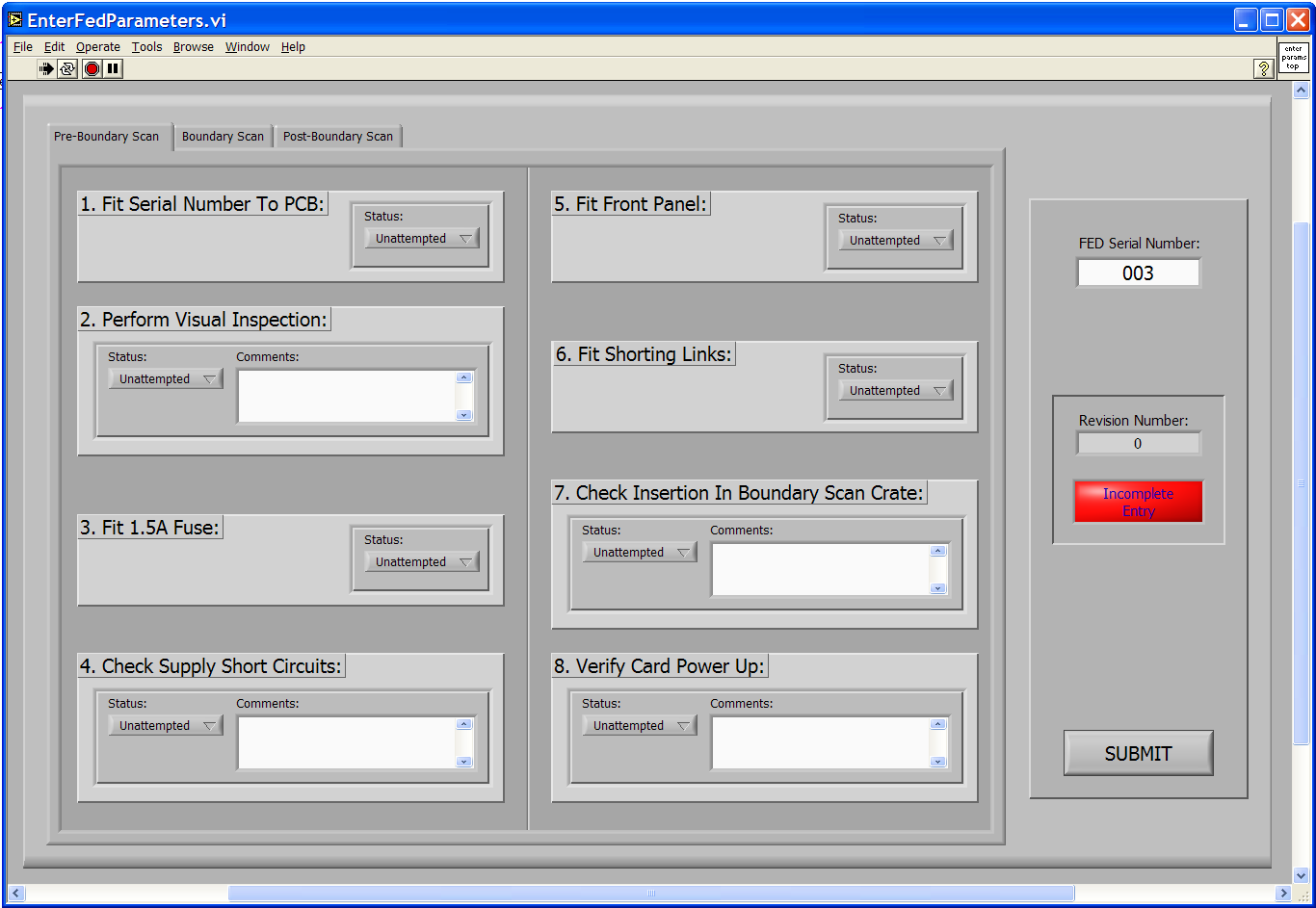Open Status dropdown for Fit 1.5A Fuse
Viewport: 1316px width, 908px height.
tap(421, 562)
